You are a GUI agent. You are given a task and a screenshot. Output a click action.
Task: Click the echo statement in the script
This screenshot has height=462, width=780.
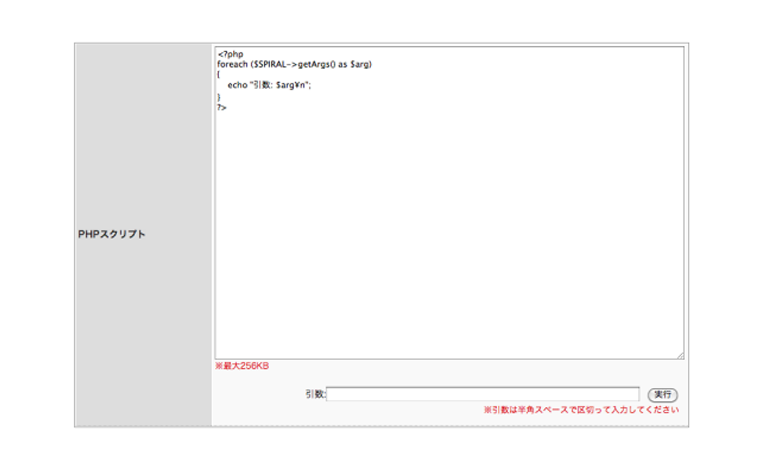pyautogui.click(x=270, y=85)
